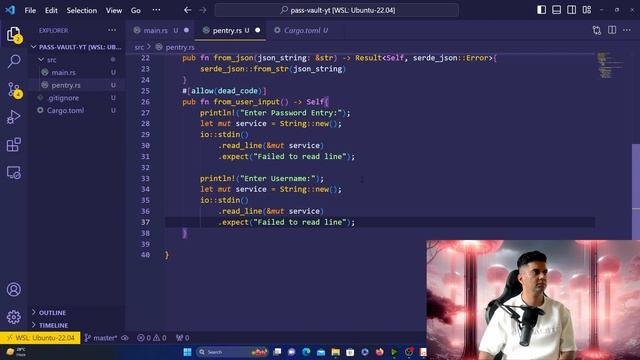Open the Search view in activity bar
This screenshot has height=360, width=640.
click(14, 61)
